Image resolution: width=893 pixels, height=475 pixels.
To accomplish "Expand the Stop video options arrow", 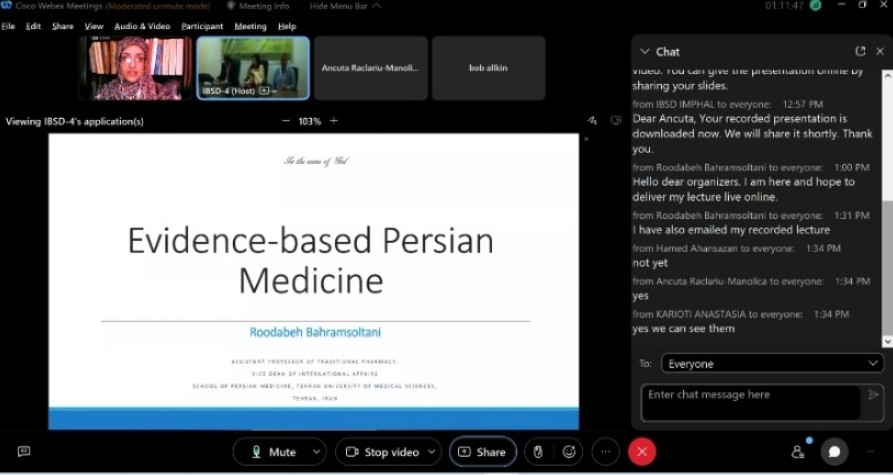I will click(431, 452).
